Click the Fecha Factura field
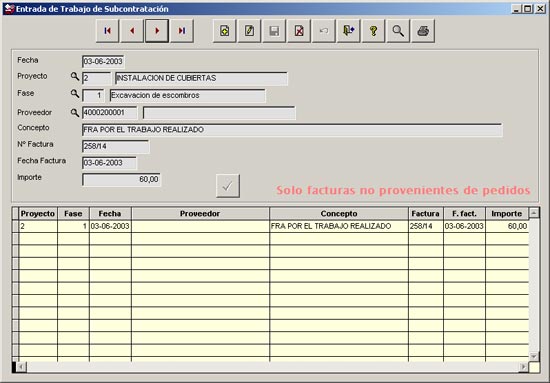Viewport: 550px width, 383px height. [109, 163]
